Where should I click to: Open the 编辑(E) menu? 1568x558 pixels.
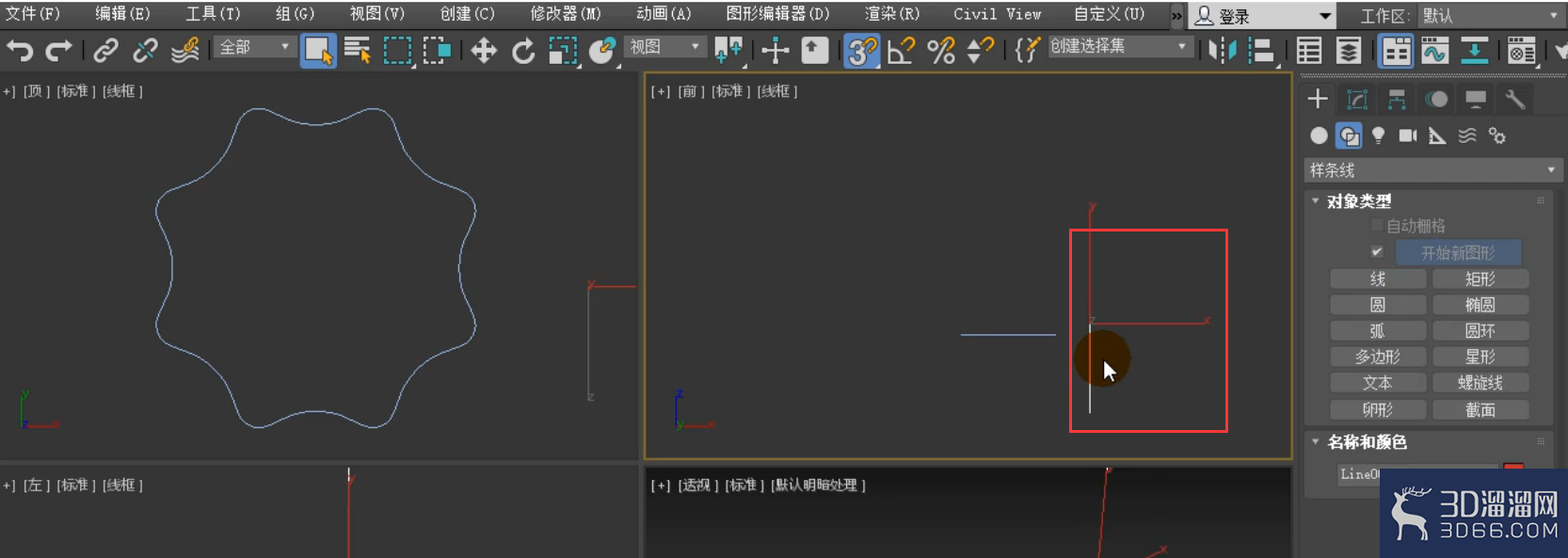122,14
